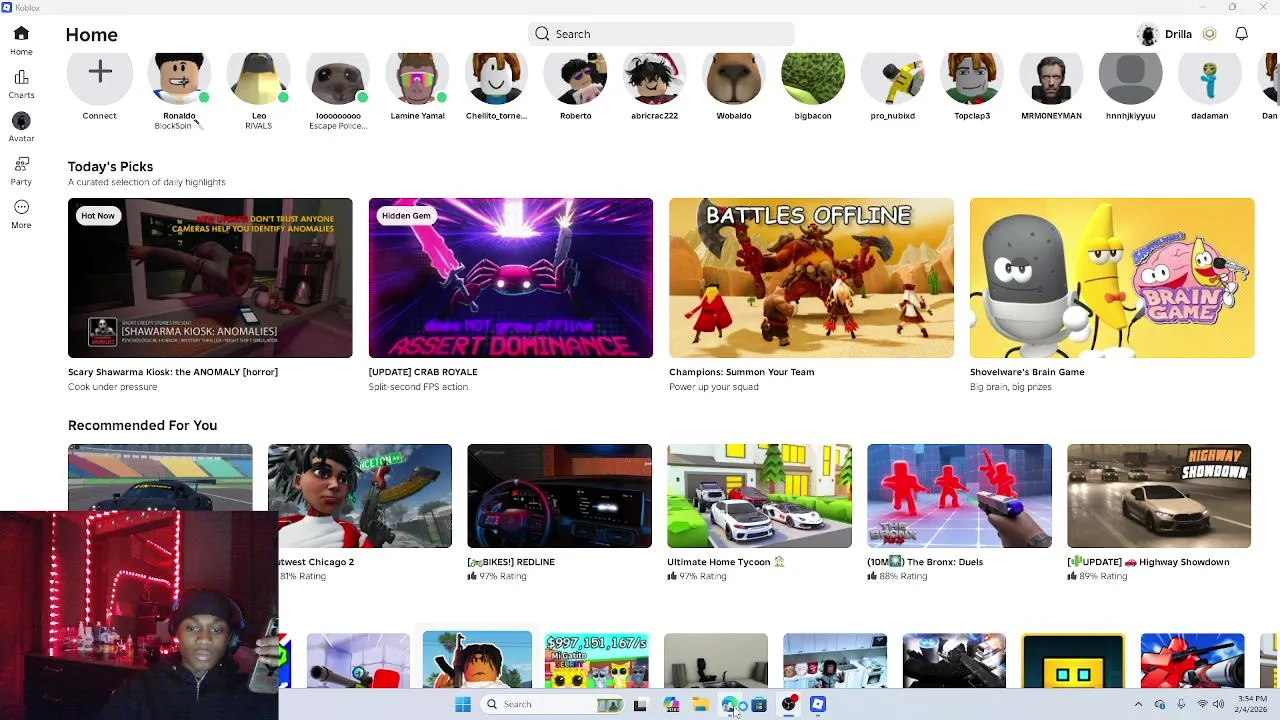Open Drilla's profile avatar icon
Image resolution: width=1280 pixels, height=720 pixels.
click(1147, 34)
